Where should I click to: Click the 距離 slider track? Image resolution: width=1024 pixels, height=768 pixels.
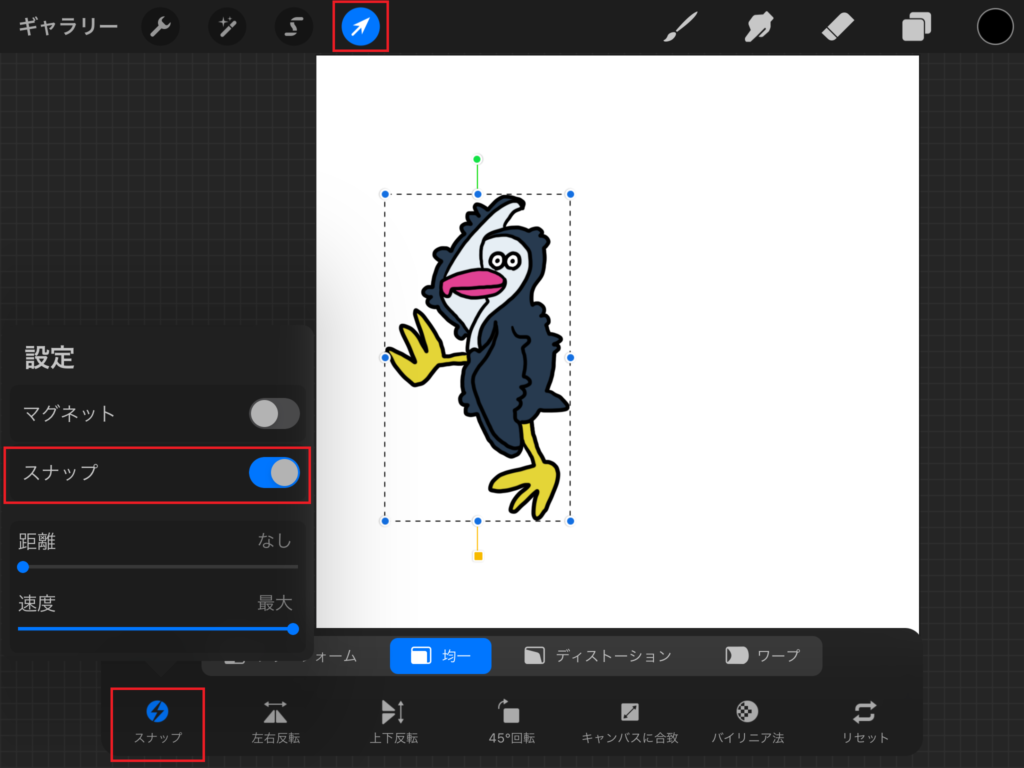(x=158, y=567)
